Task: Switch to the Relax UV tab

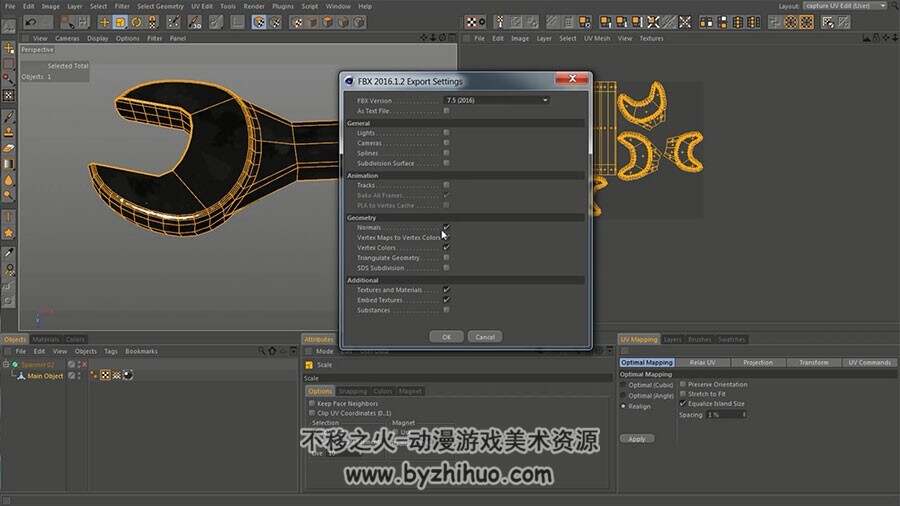Action: [703, 363]
